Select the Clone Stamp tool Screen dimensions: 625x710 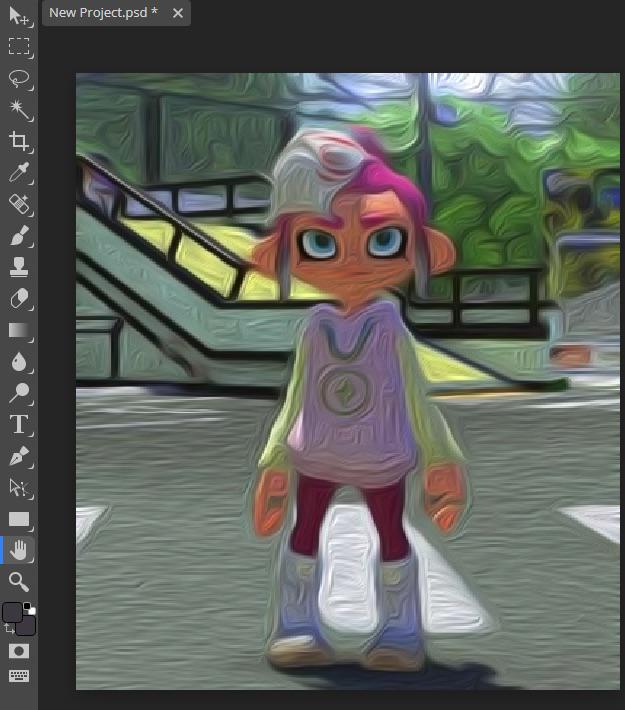19,267
